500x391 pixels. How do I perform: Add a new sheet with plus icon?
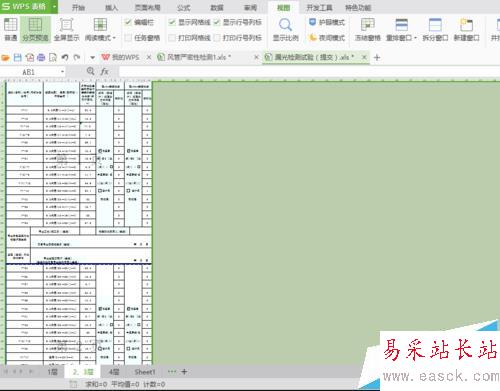(184, 372)
